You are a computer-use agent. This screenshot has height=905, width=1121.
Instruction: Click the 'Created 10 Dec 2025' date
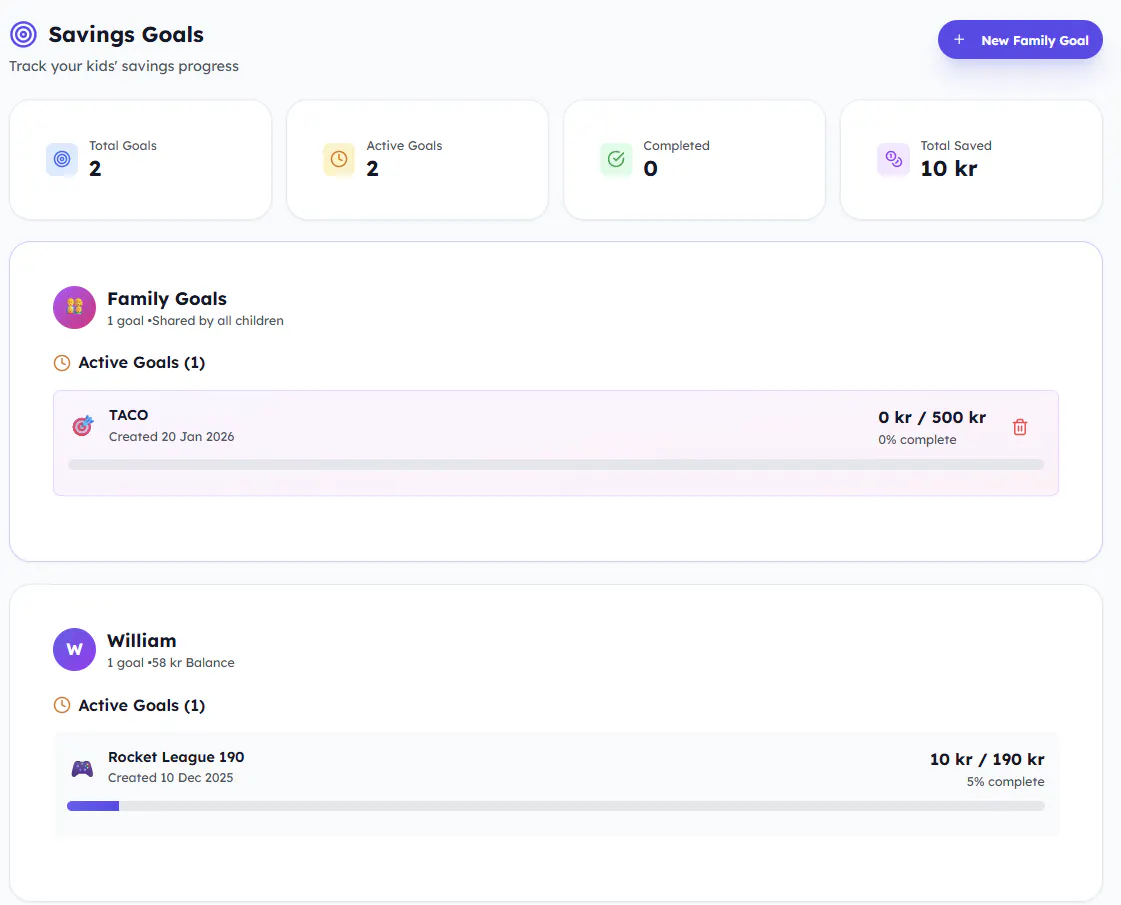coord(171,778)
